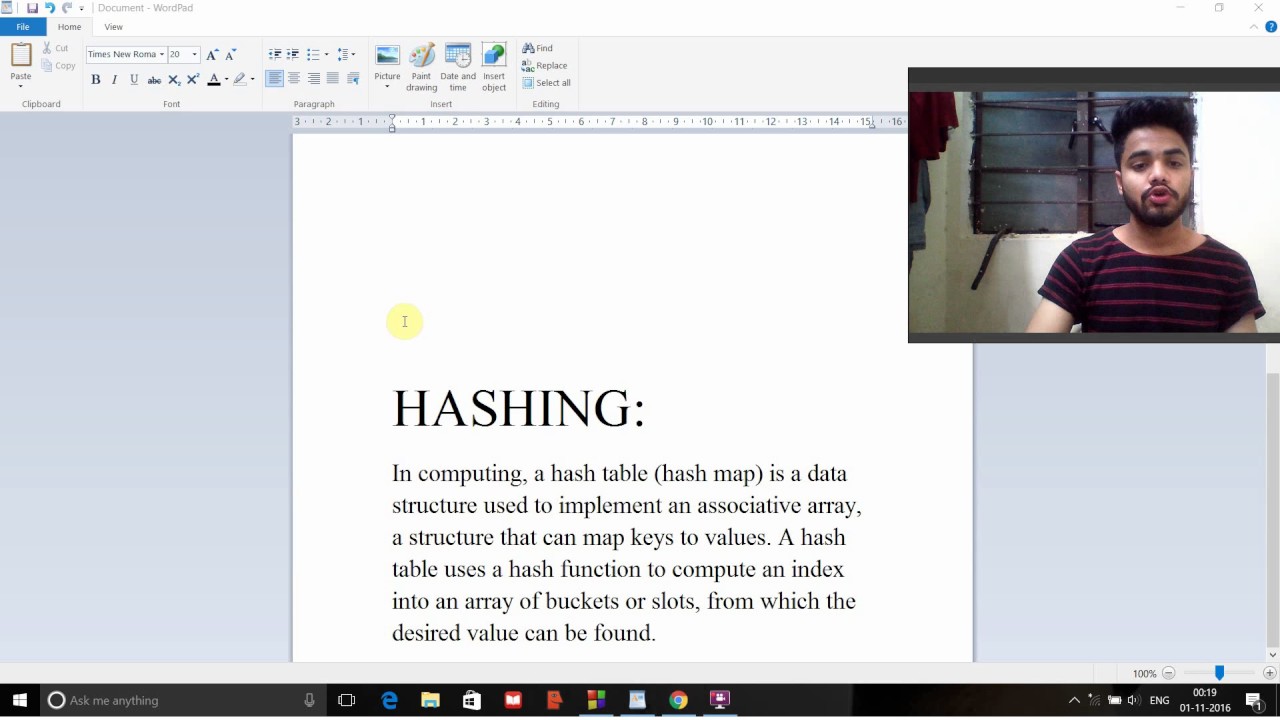Click the Cortana search box
The width and height of the screenshot is (1280, 720).
pos(182,700)
